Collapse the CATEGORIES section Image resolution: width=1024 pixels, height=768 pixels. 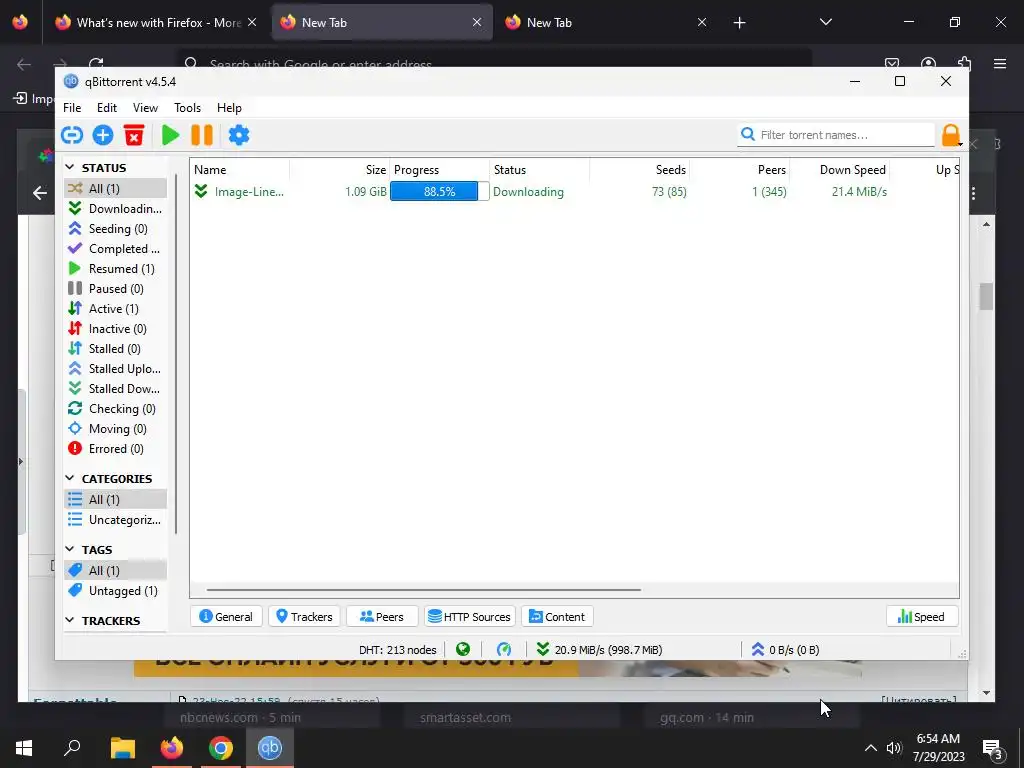(x=70, y=479)
